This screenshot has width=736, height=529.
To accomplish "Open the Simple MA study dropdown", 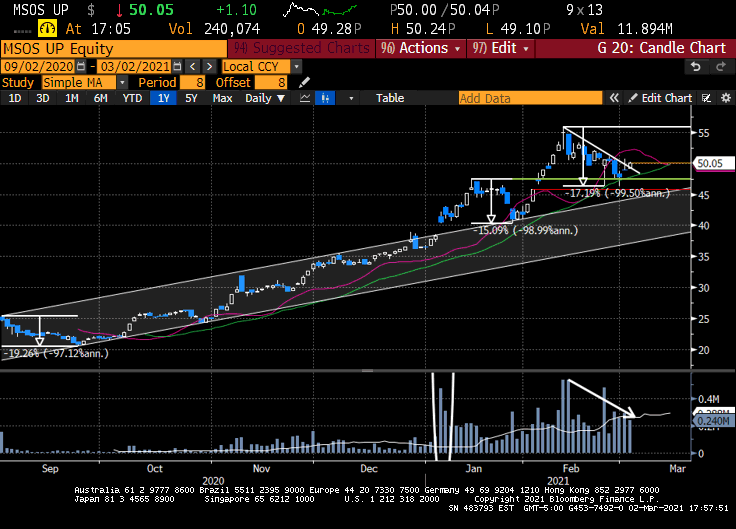I will tap(122, 83).
